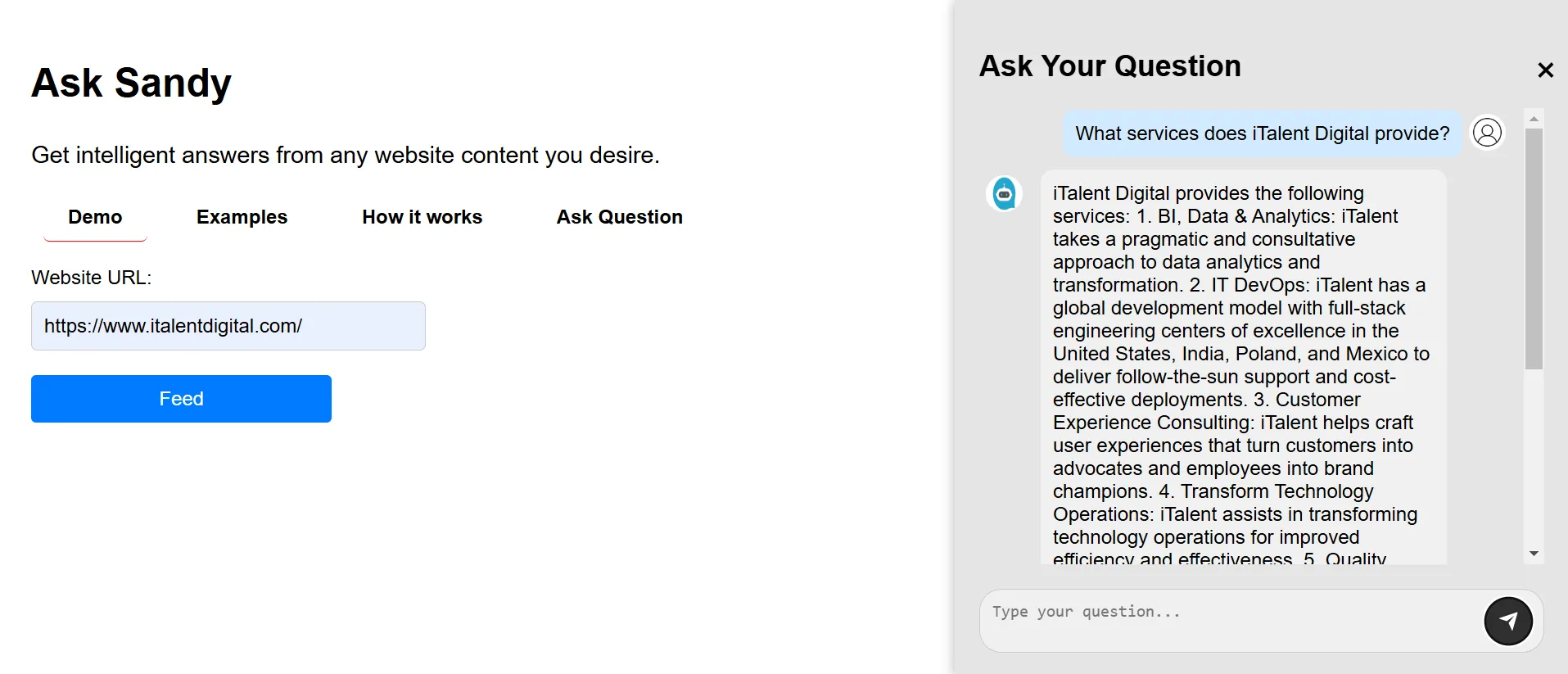Close the Ask Your Question panel
The image size is (1568, 674).
coord(1545,70)
